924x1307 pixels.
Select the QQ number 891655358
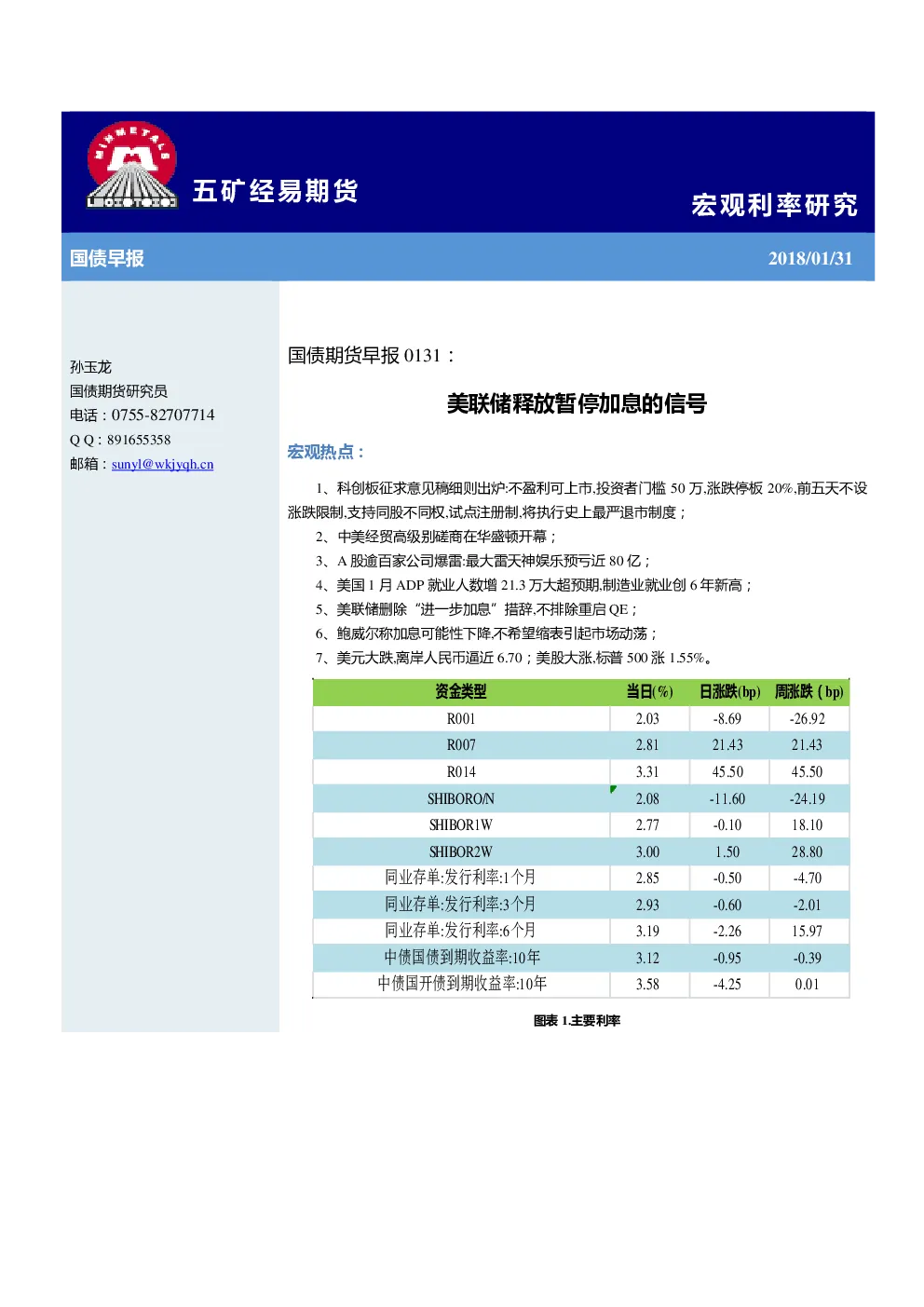point(139,440)
